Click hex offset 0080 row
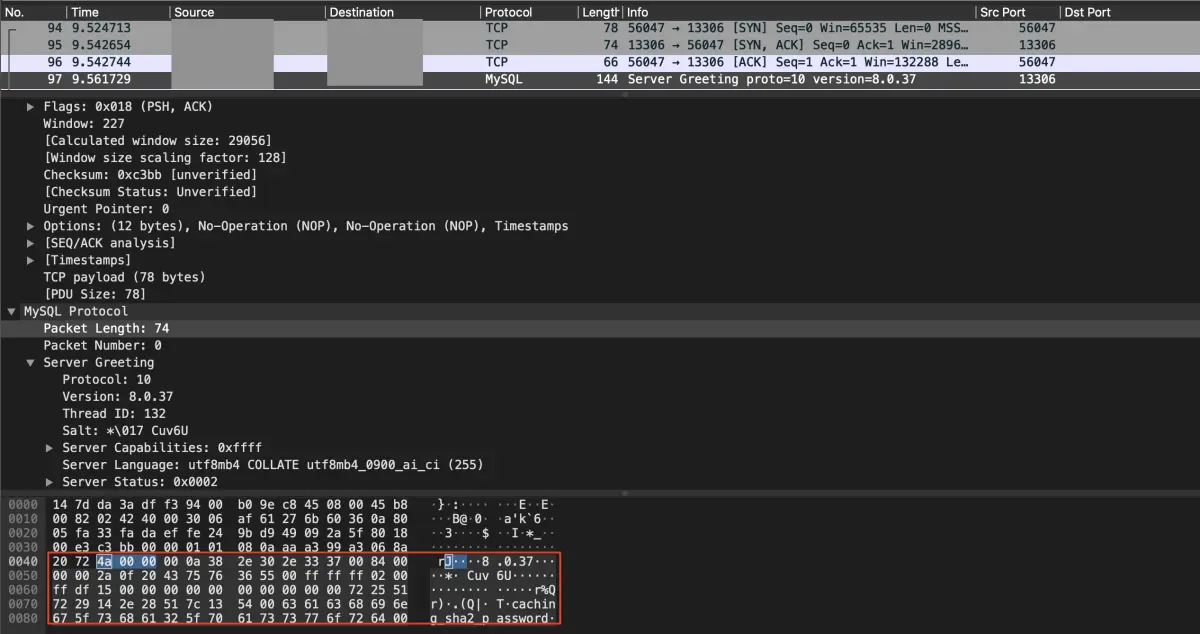This screenshot has height=634, width=1200. (22, 619)
